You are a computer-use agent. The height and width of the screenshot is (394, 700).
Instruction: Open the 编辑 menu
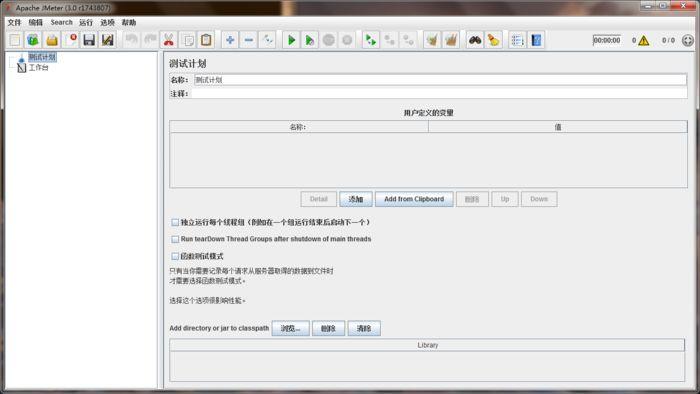(x=36, y=22)
